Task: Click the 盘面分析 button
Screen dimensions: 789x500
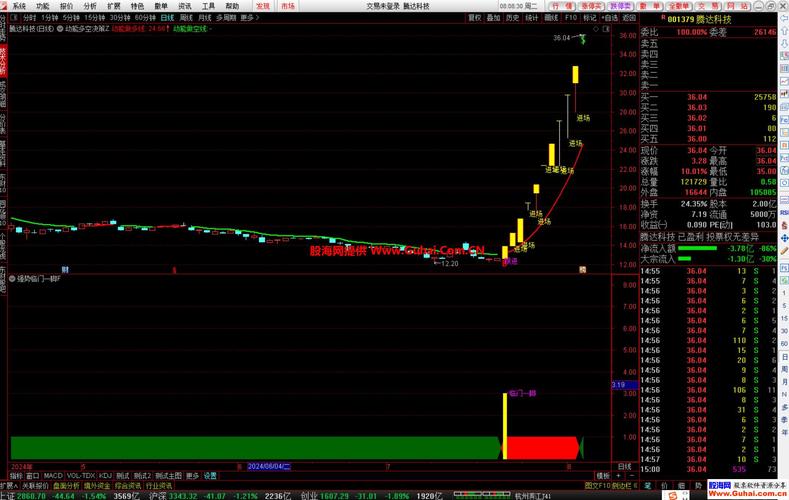Action: tap(64, 485)
